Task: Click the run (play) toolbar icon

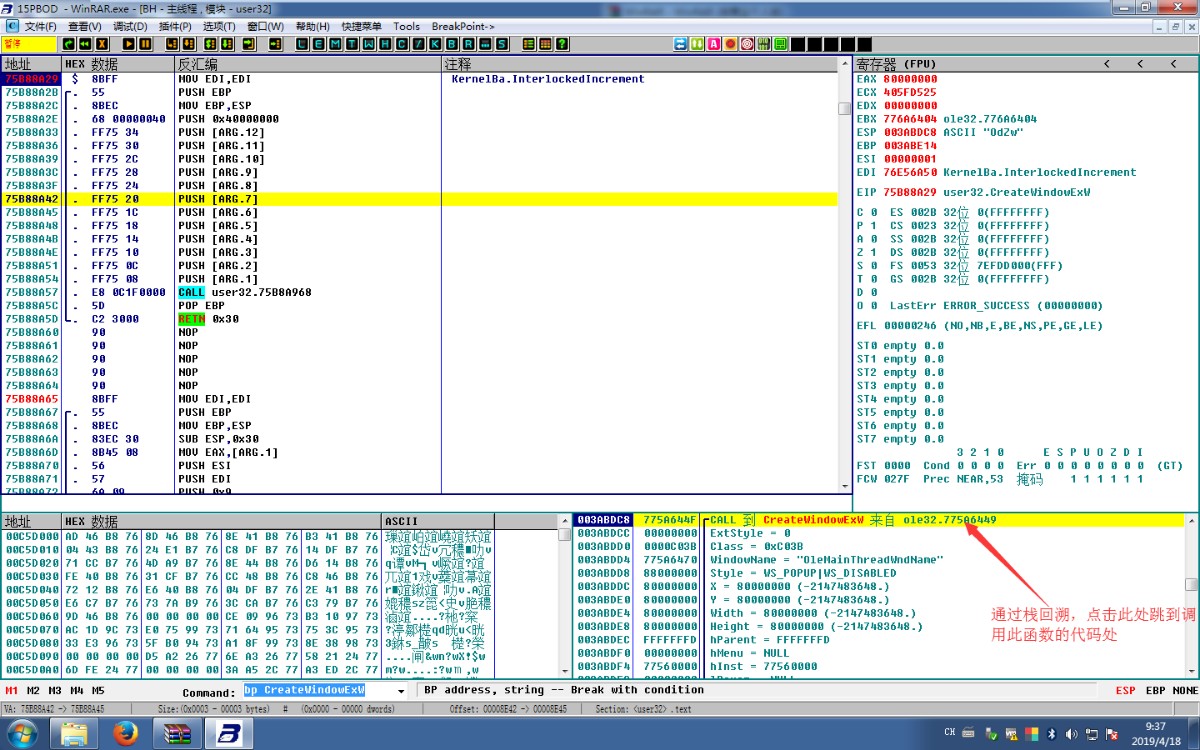Action: click(129, 44)
